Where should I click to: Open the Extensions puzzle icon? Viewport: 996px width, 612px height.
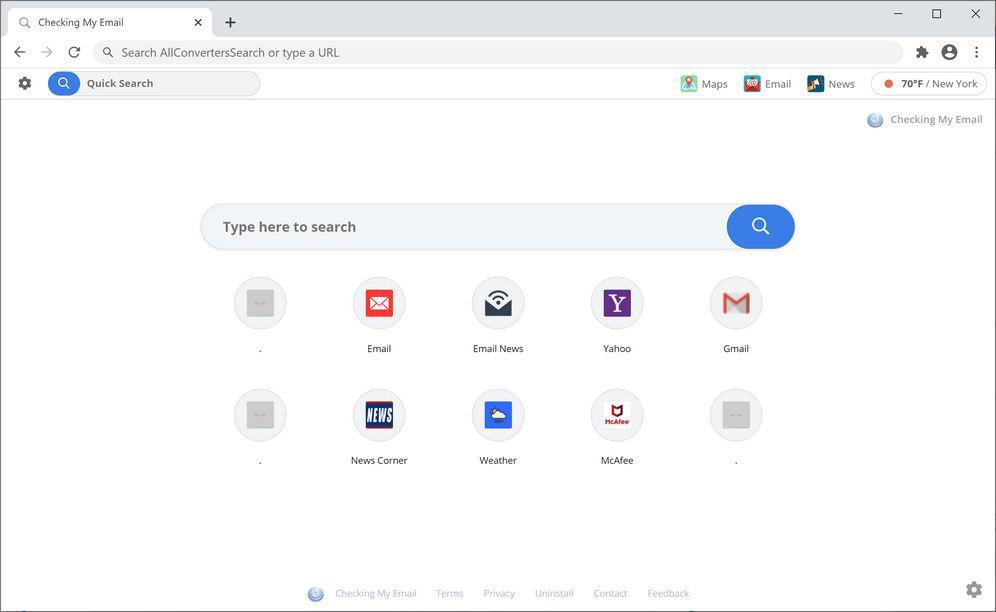(x=922, y=52)
